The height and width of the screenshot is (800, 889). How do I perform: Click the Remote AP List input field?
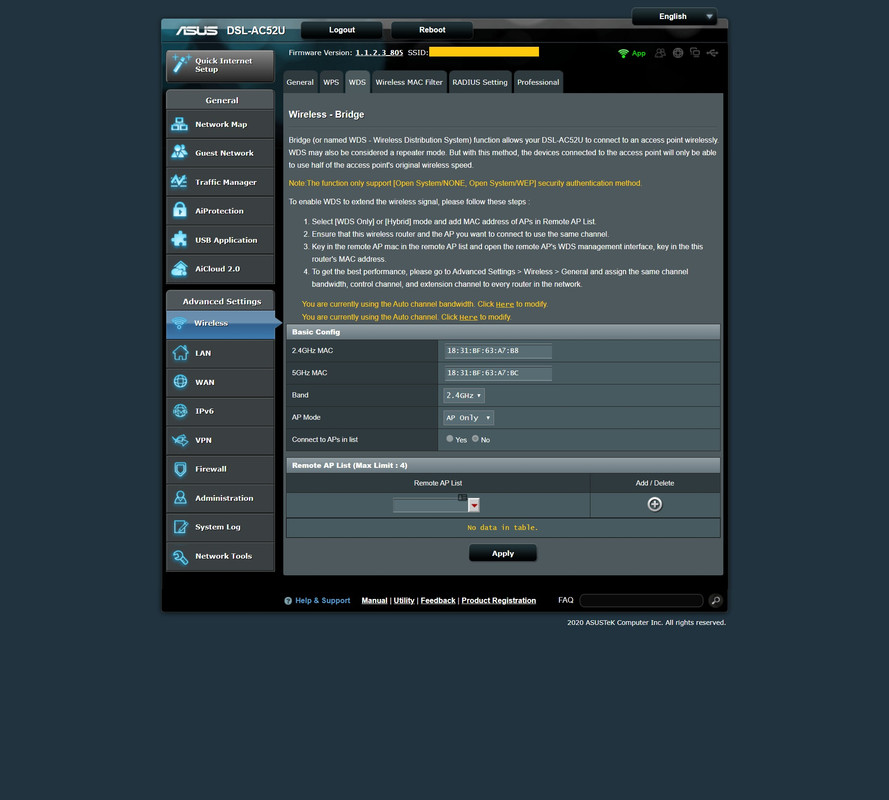(x=430, y=505)
